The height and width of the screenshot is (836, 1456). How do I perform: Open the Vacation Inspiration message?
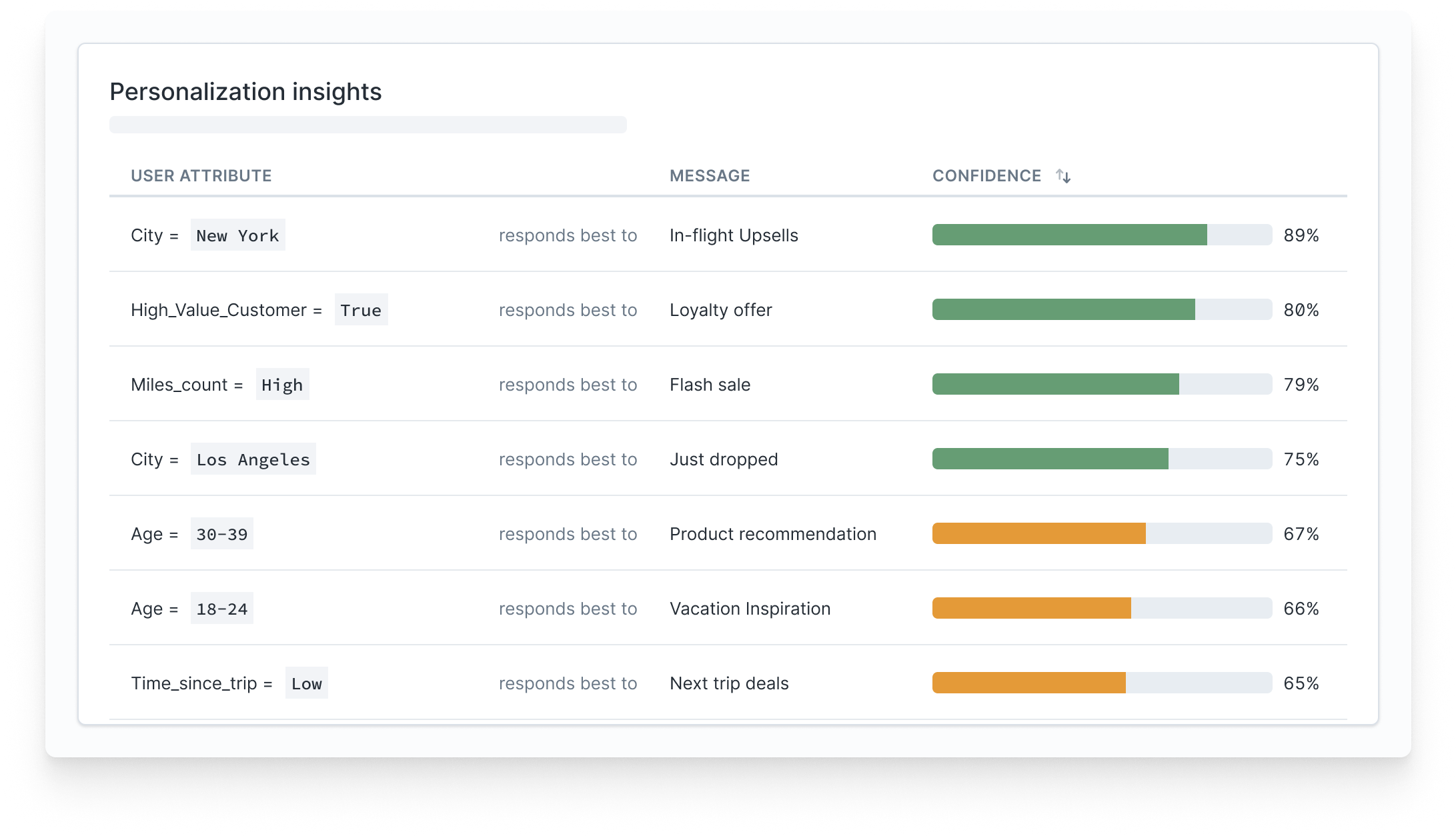click(750, 609)
